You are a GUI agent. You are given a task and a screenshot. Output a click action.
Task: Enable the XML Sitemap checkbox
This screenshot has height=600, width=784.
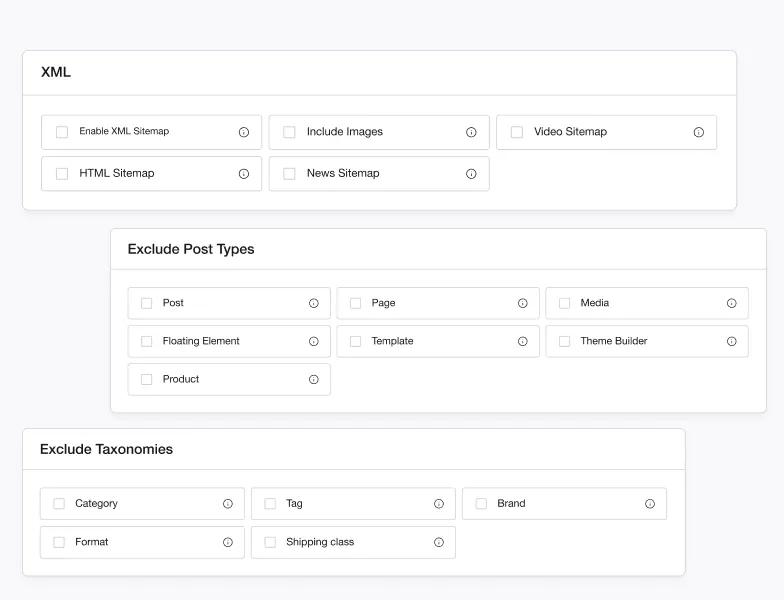point(62,132)
